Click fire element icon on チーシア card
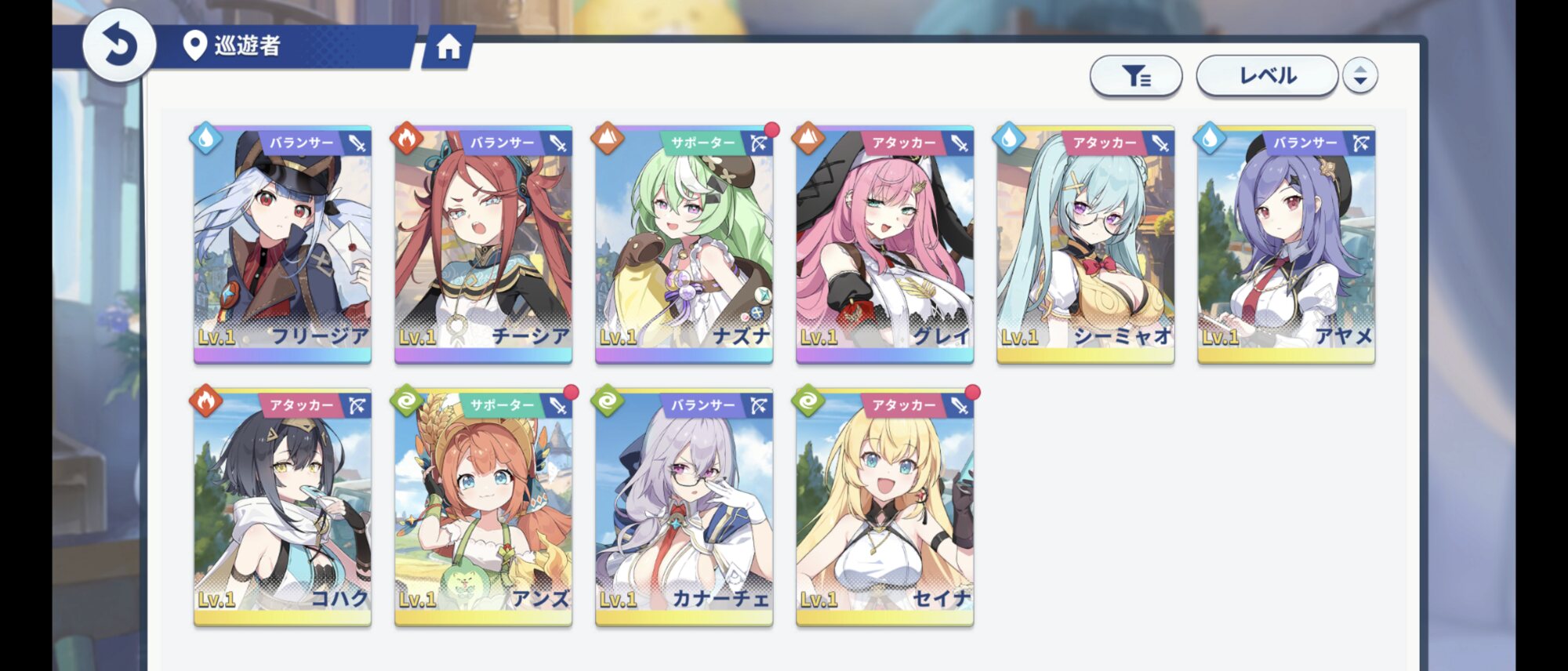 (407, 139)
